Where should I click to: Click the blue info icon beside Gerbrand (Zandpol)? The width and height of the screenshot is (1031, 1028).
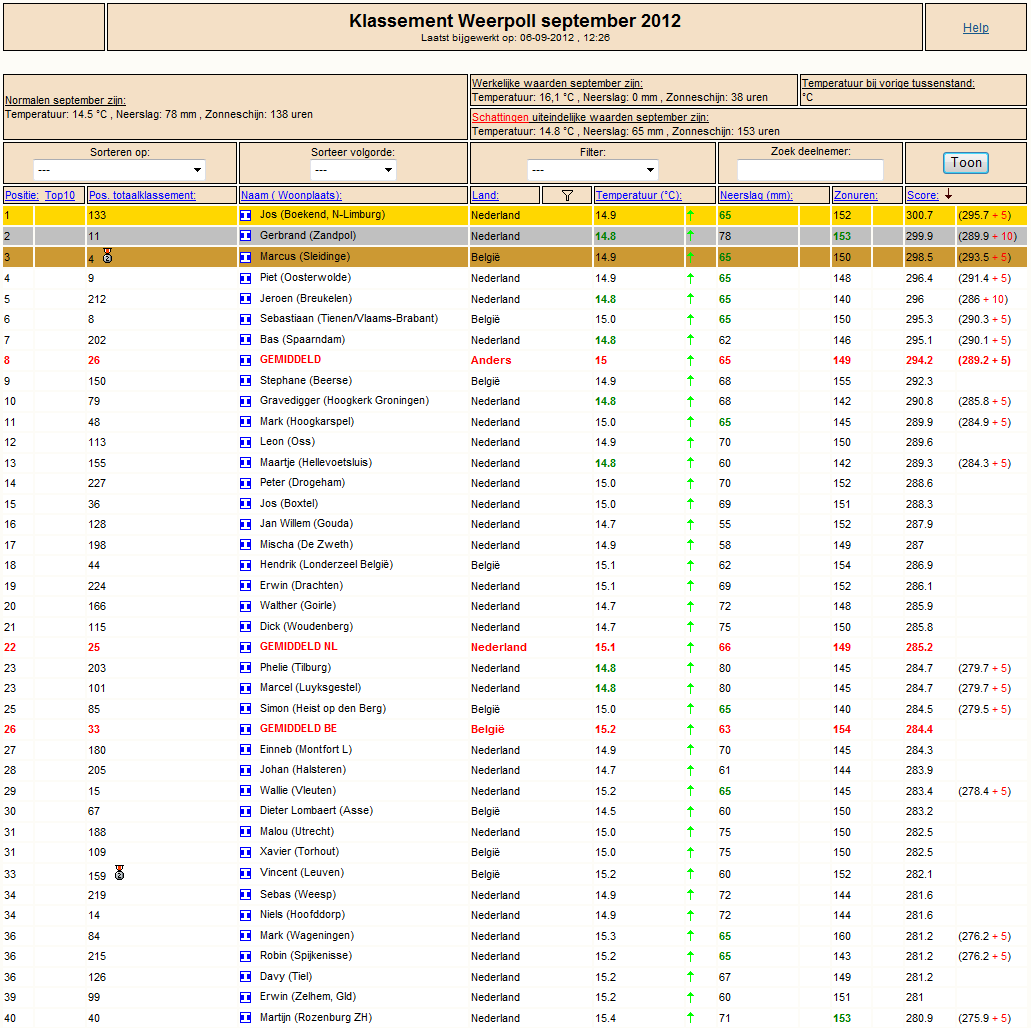[x=245, y=235]
